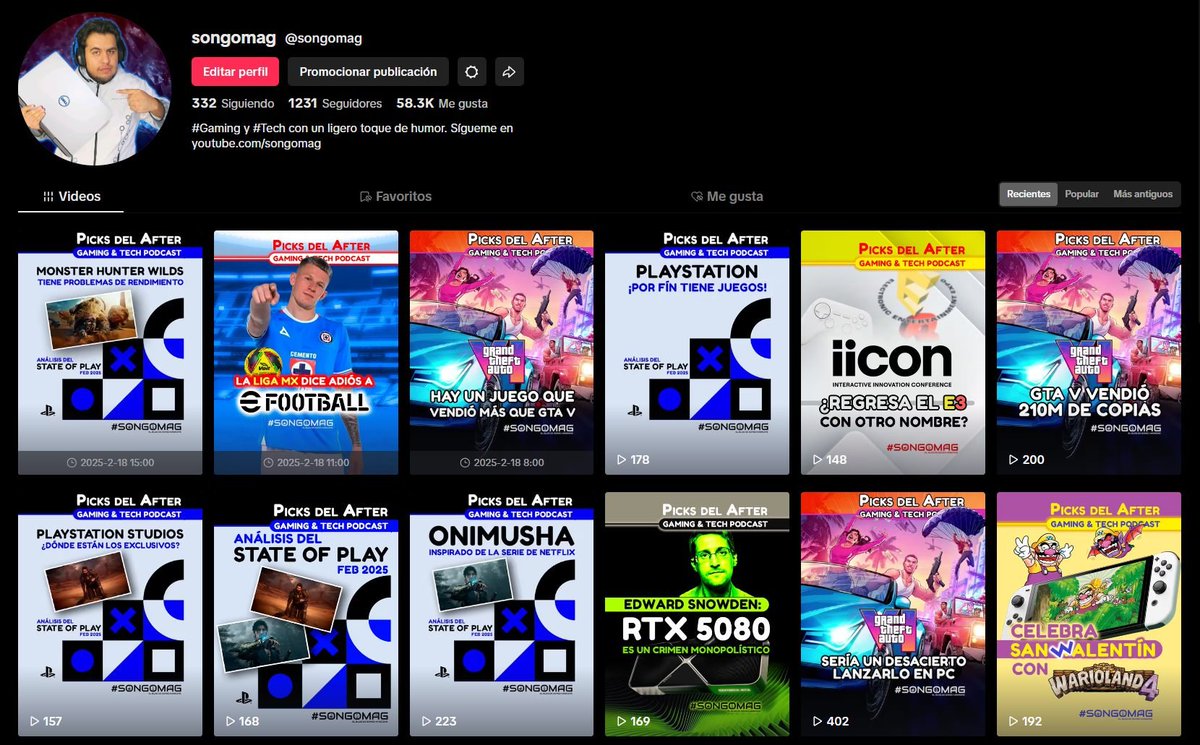Open the Wario Land 4 San Valentín video
This screenshot has height=745, width=1200.
(x=1089, y=614)
